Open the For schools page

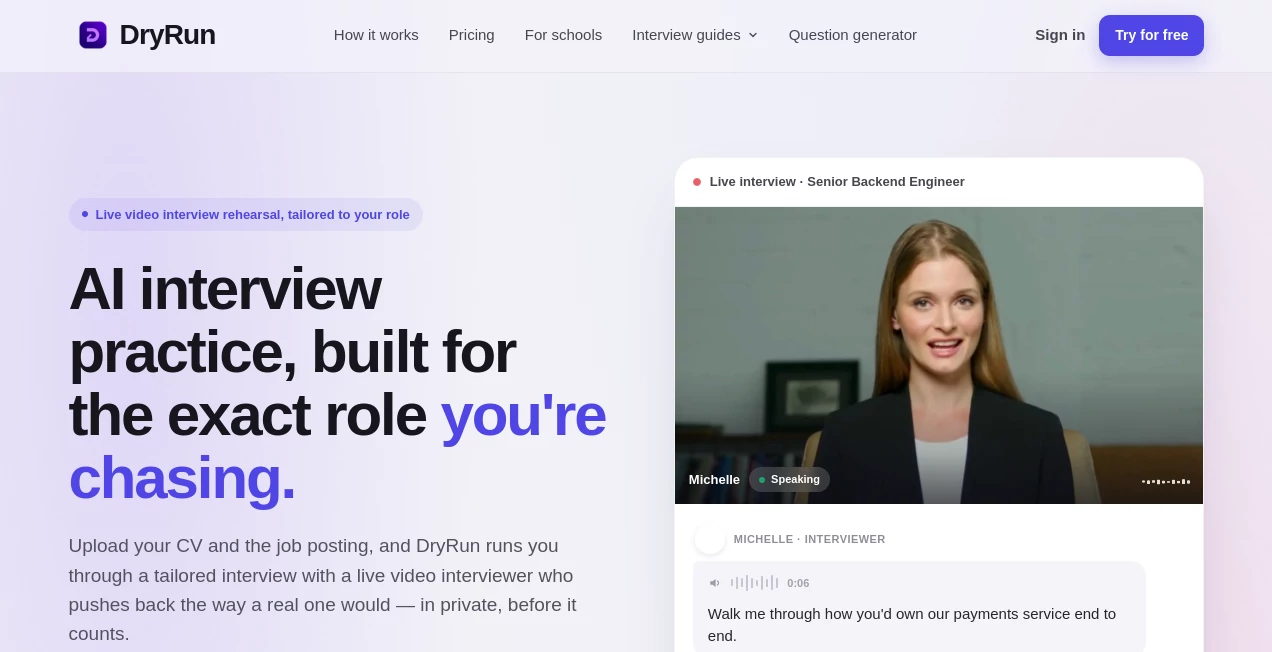point(563,35)
